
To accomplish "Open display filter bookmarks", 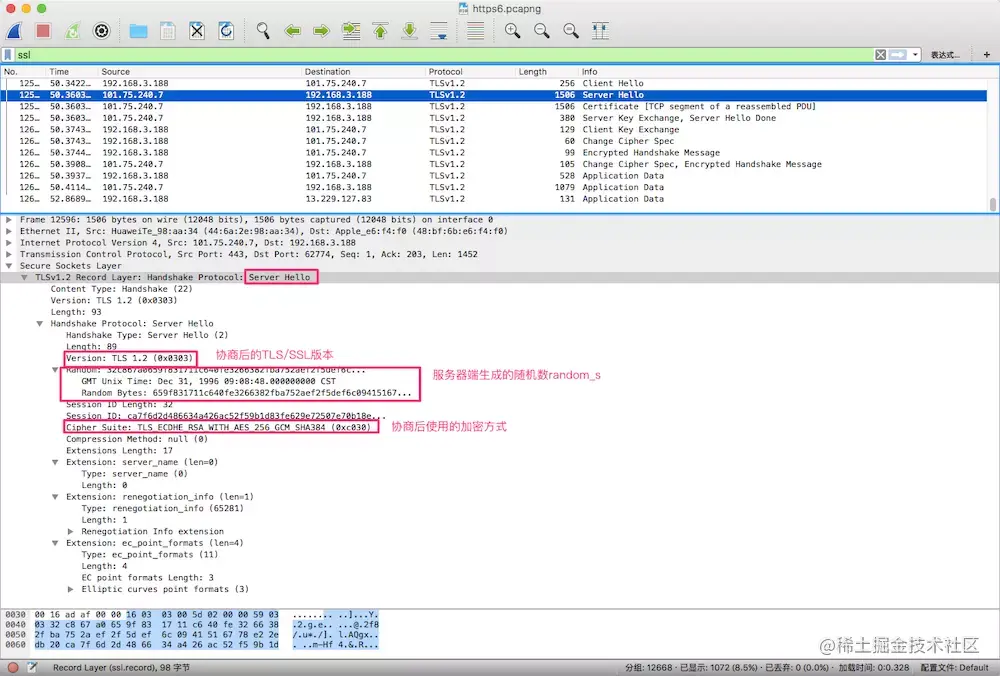I will coord(8,55).
